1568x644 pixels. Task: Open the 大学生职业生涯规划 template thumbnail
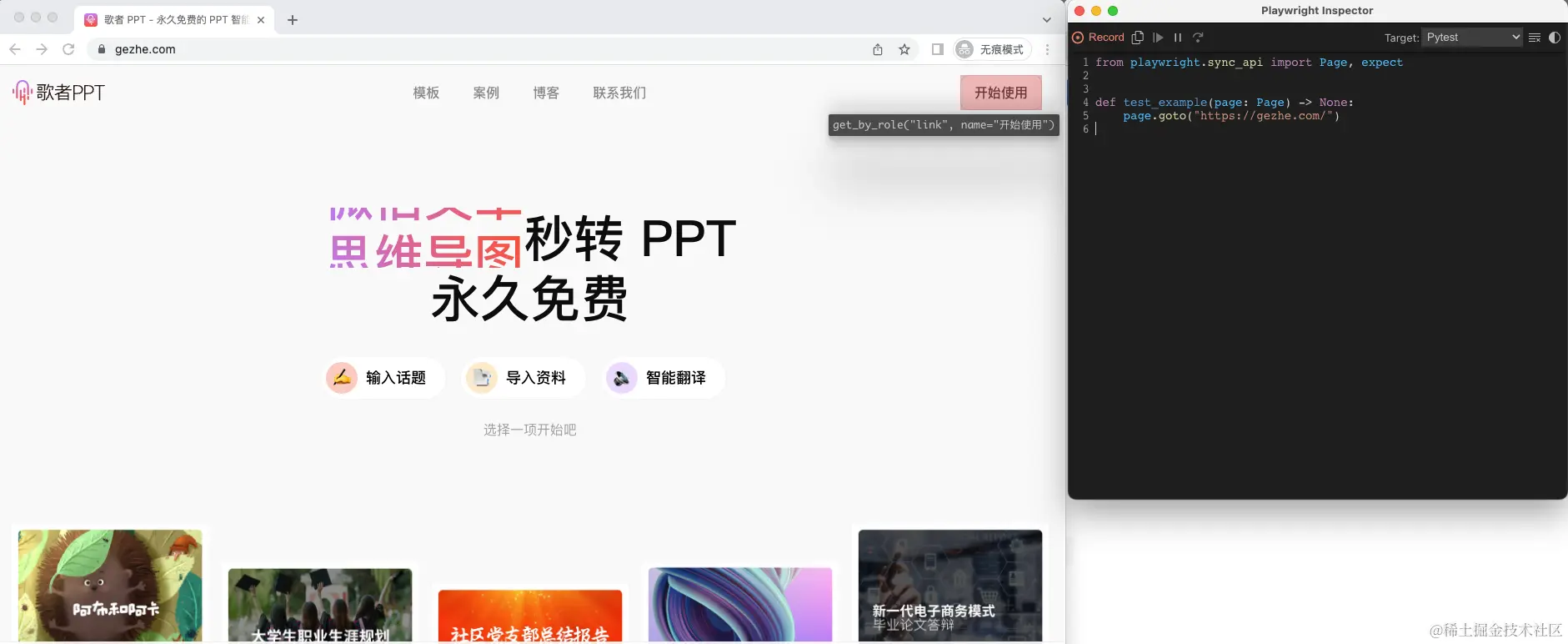(320, 606)
